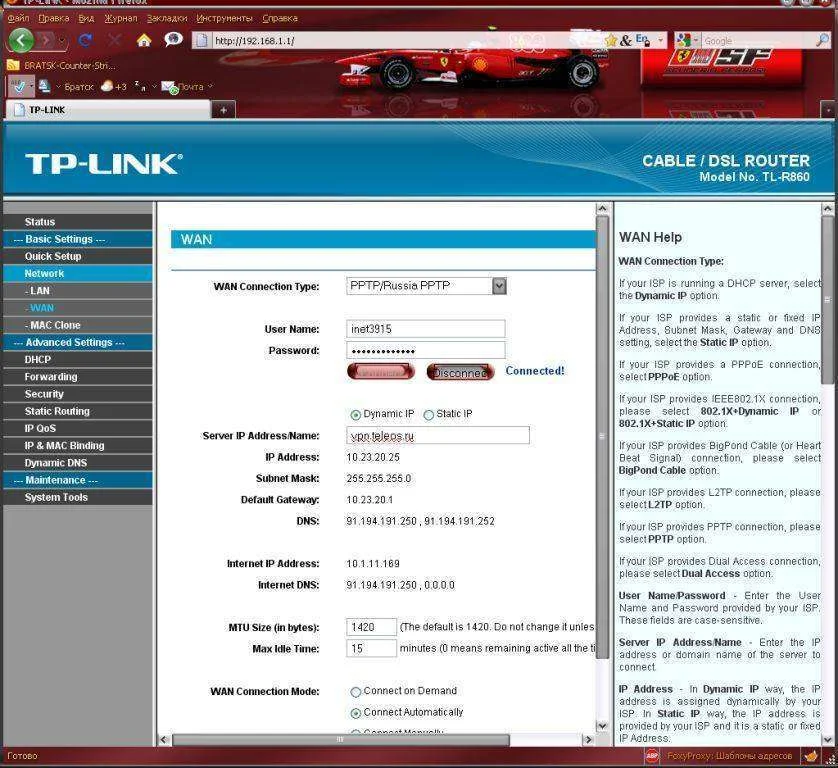Select the Network menu section
838x768 pixels.
(77, 273)
